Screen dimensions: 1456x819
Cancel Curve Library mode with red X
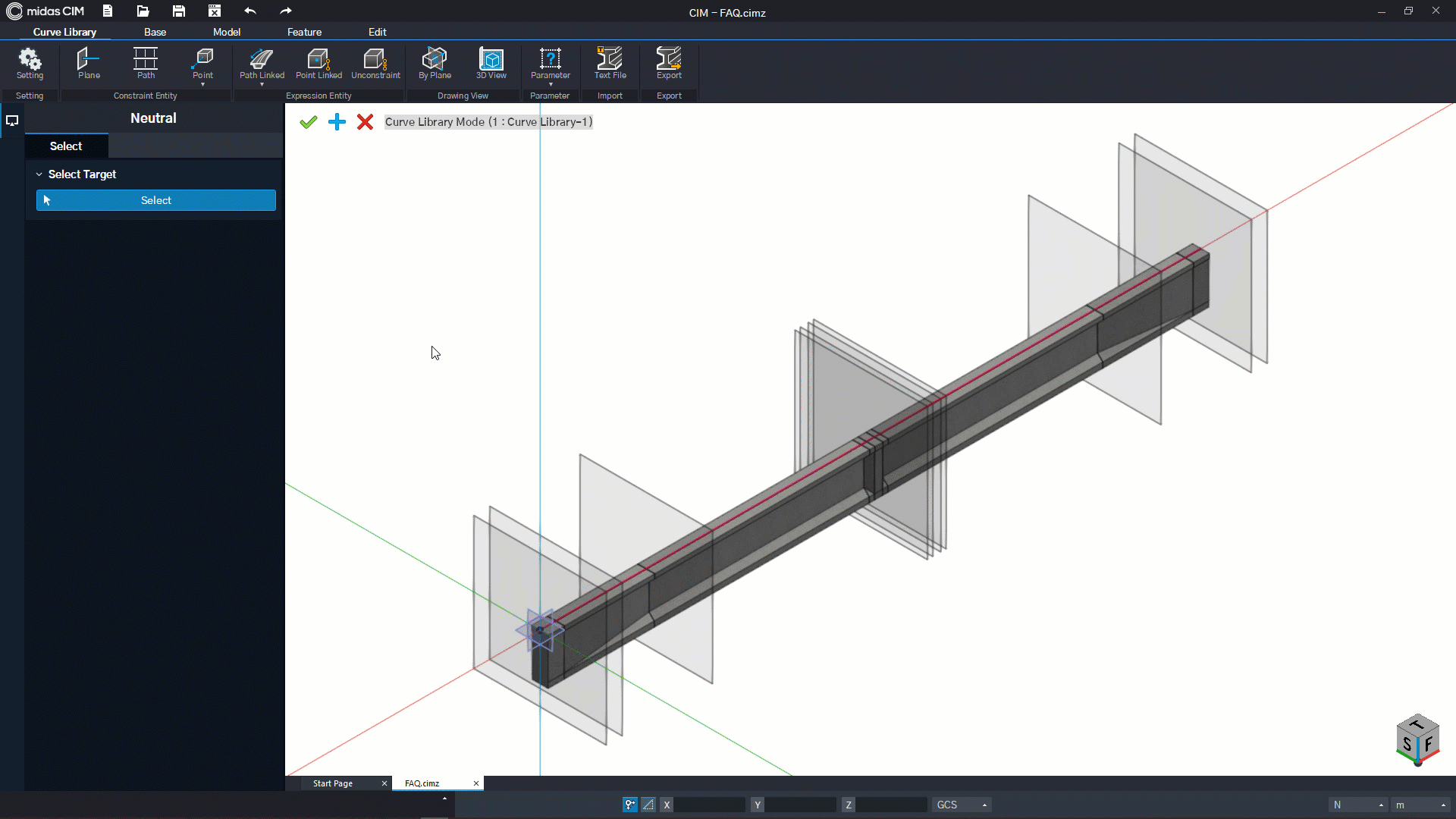click(x=365, y=122)
